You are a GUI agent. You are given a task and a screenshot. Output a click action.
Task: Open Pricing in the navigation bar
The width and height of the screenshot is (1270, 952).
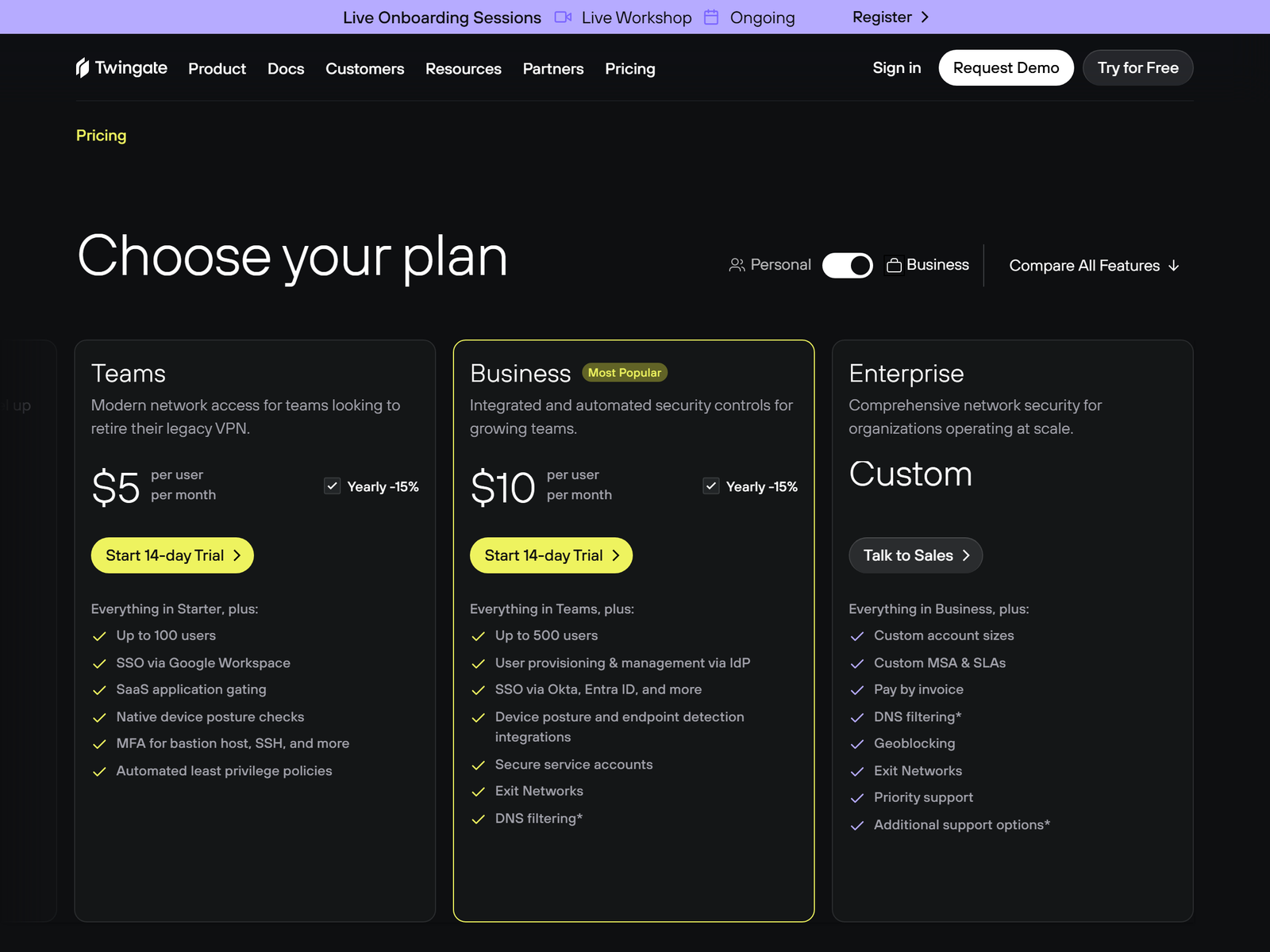pyautogui.click(x=630, y=69)
